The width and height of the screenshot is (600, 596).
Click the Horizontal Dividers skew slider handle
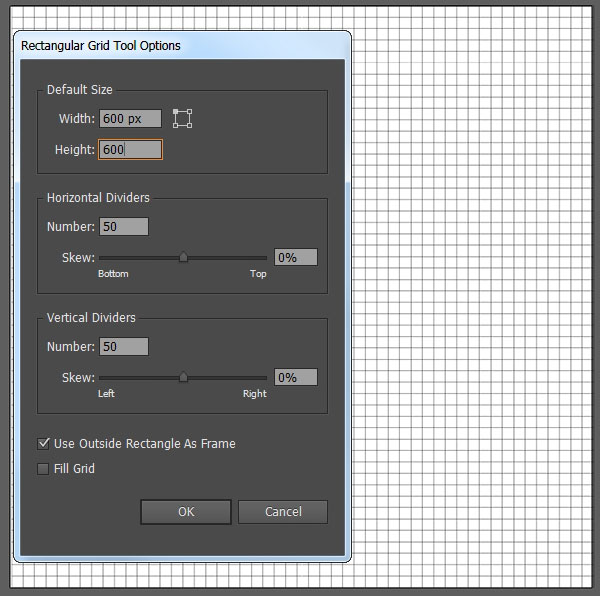[x=183, y=257]
